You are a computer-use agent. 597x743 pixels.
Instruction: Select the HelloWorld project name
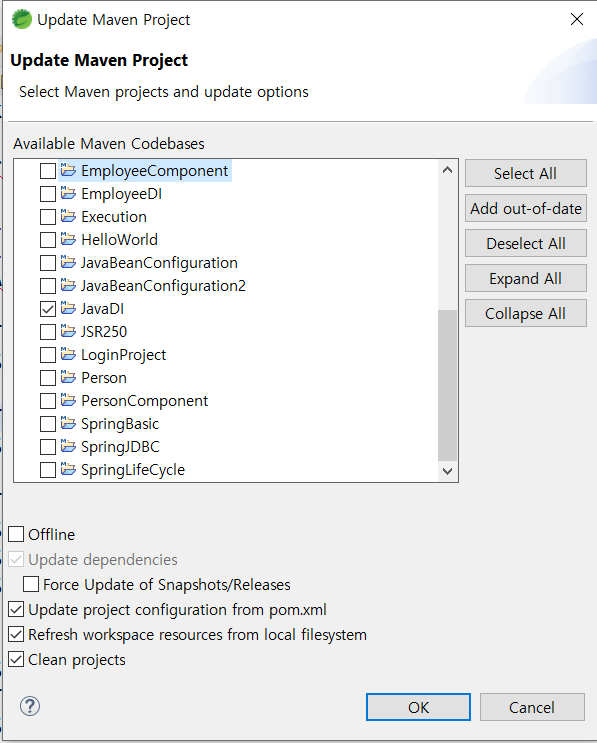coord(119,240)
